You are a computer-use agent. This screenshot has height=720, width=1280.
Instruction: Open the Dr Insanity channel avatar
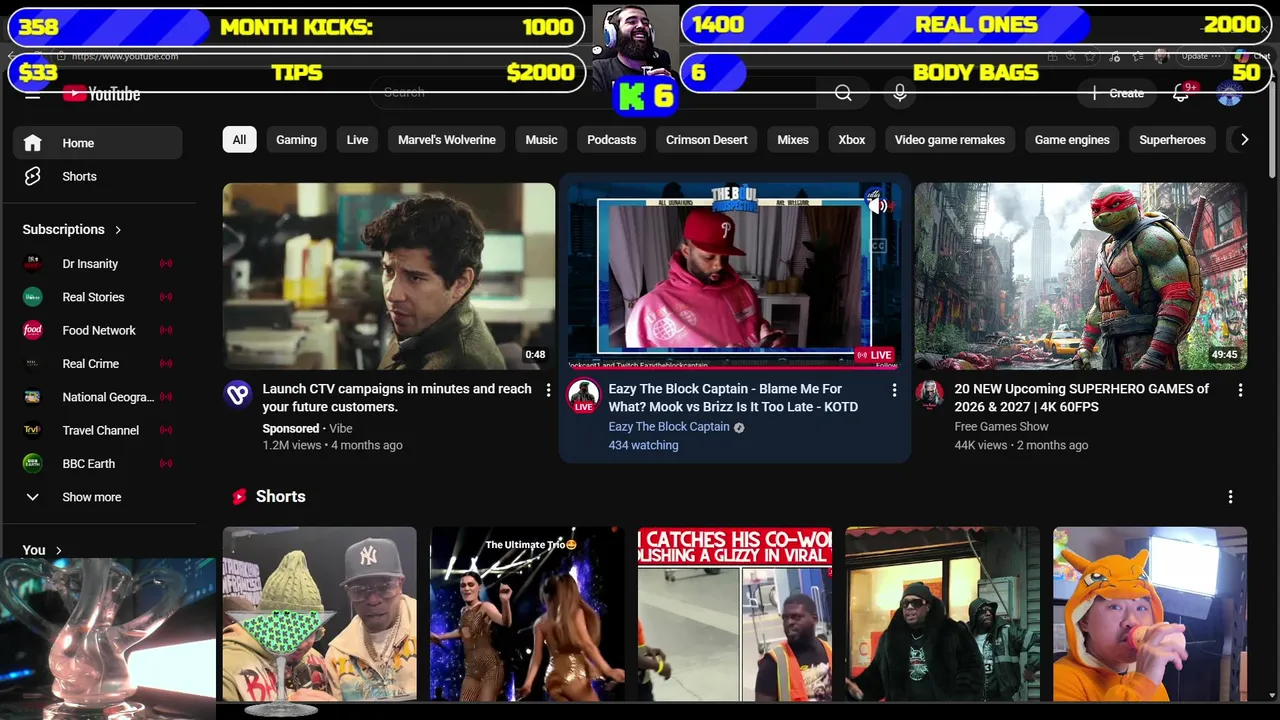click(x=33, y=264)
